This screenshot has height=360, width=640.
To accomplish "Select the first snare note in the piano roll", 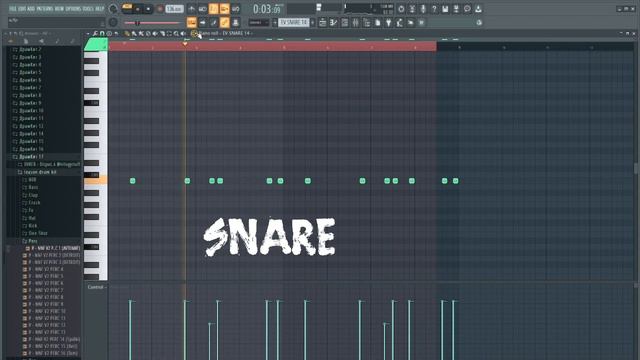I will [x=133, y=180].
